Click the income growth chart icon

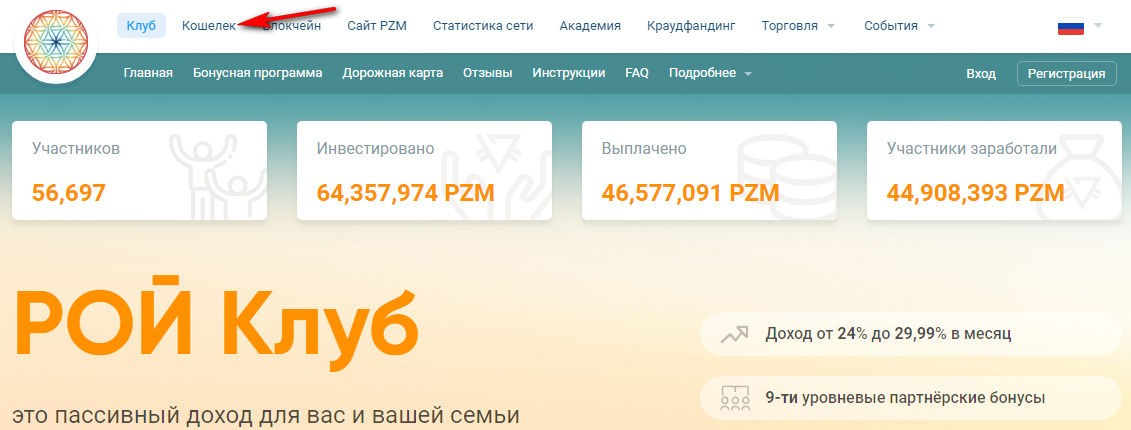point(732,335)
